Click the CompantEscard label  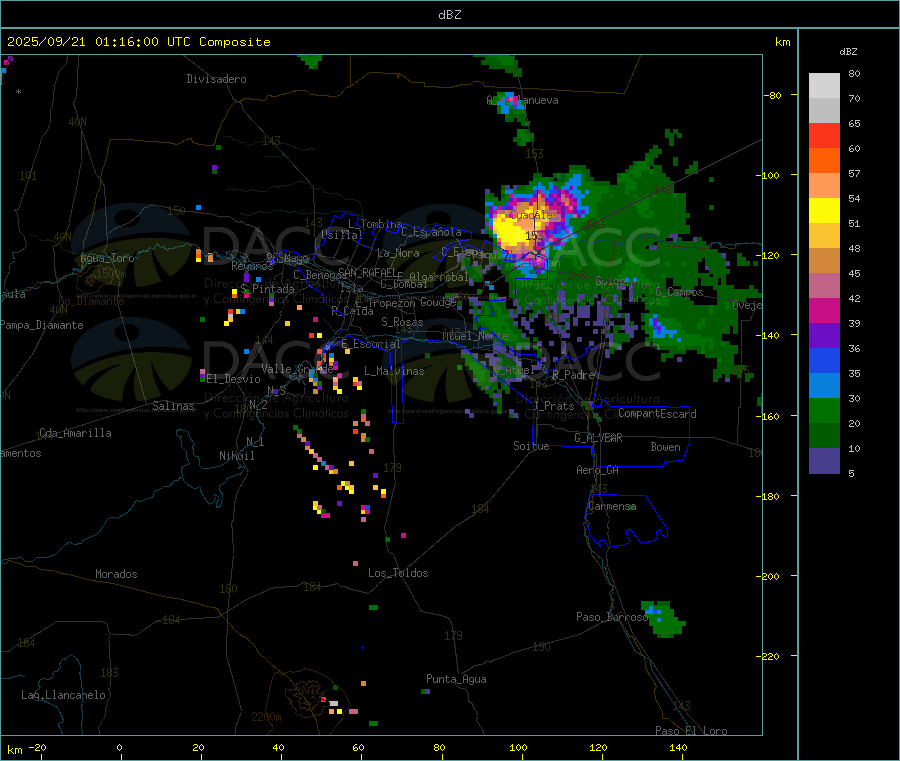(657, 414)
